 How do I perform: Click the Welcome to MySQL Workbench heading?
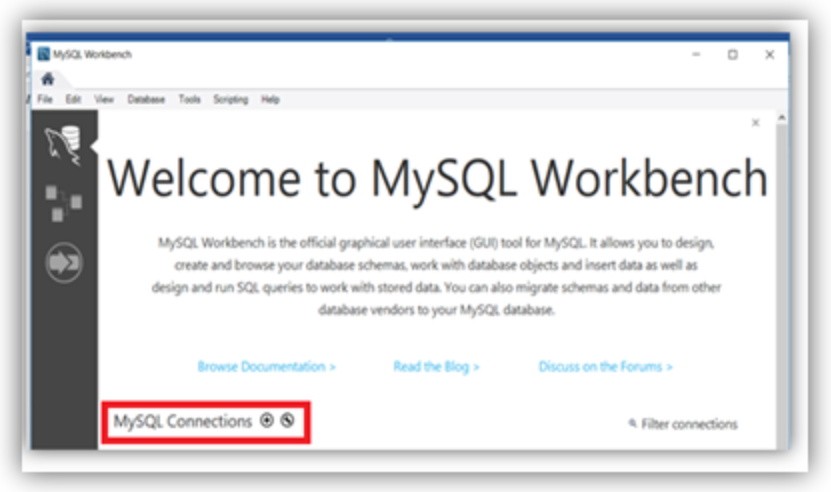coord(437,179)
